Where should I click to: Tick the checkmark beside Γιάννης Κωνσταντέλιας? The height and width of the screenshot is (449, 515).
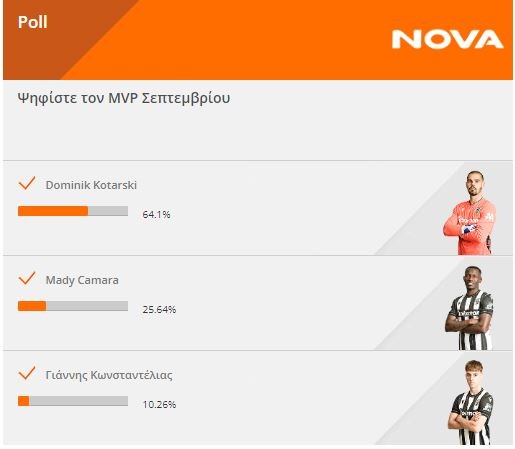click(27, 373)
